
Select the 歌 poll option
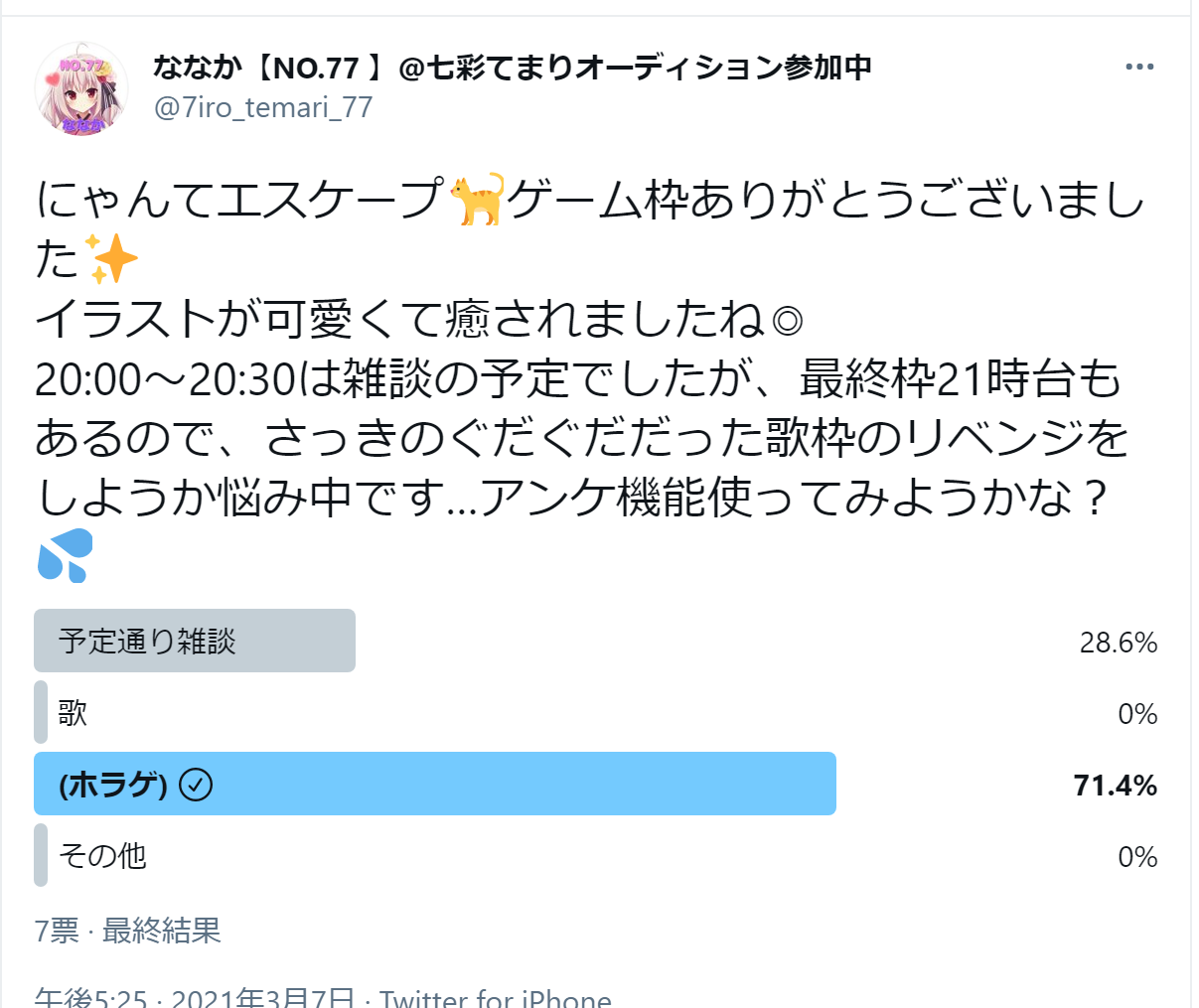tap(73, 713)
